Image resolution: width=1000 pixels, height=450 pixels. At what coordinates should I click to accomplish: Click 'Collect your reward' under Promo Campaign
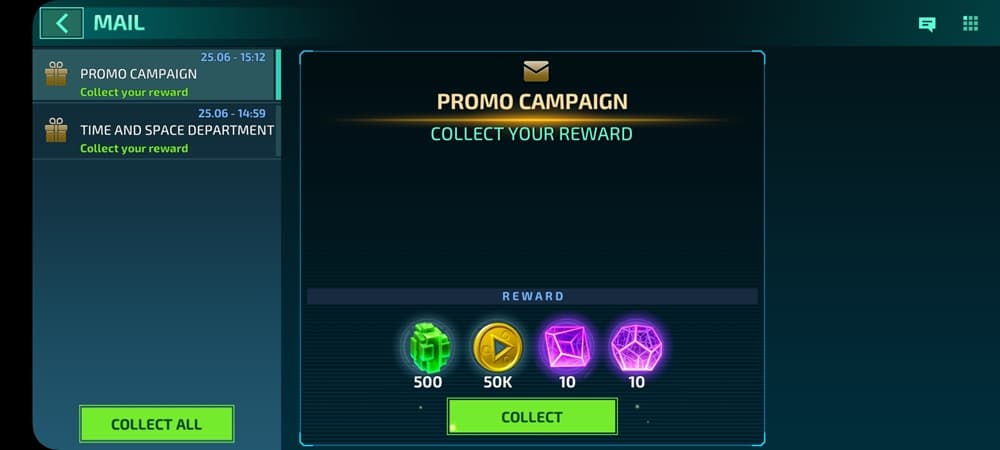[134, 92]
